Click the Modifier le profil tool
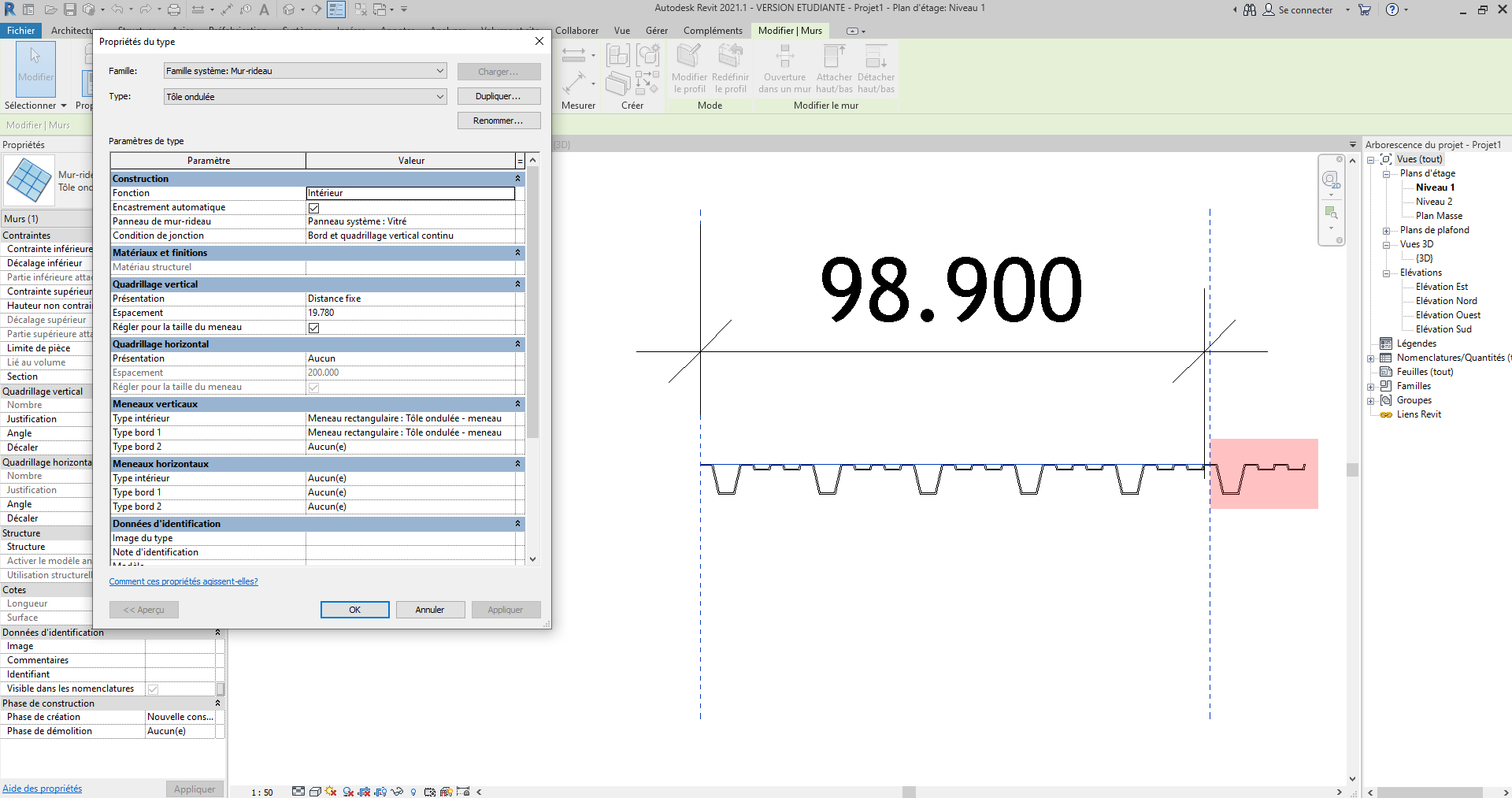The height and width of the screenshot is (798, 1512). point(689,69)
